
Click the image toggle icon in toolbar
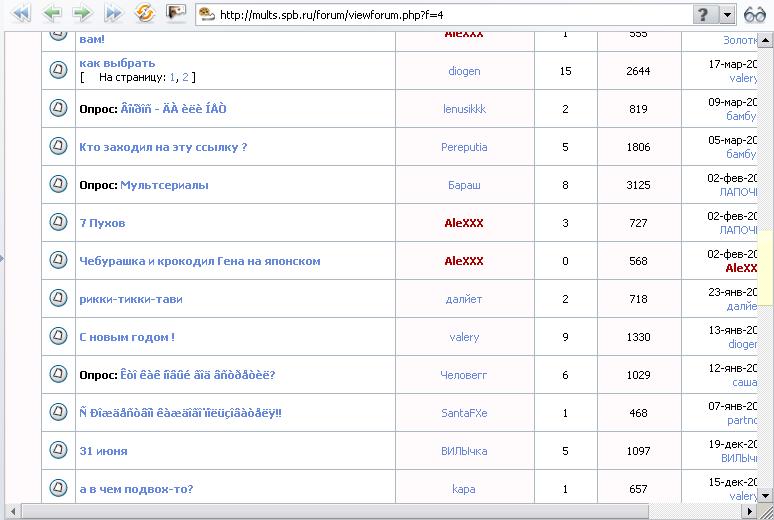coord(175,13)
